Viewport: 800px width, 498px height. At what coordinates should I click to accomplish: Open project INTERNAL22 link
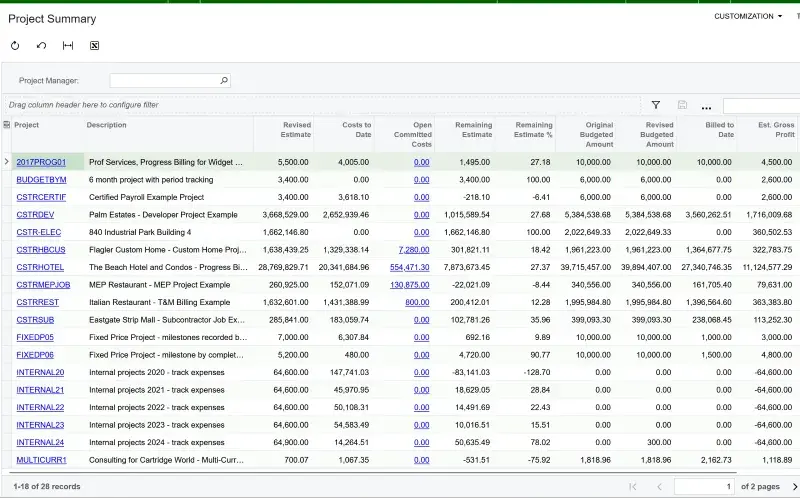coord(40,407)
